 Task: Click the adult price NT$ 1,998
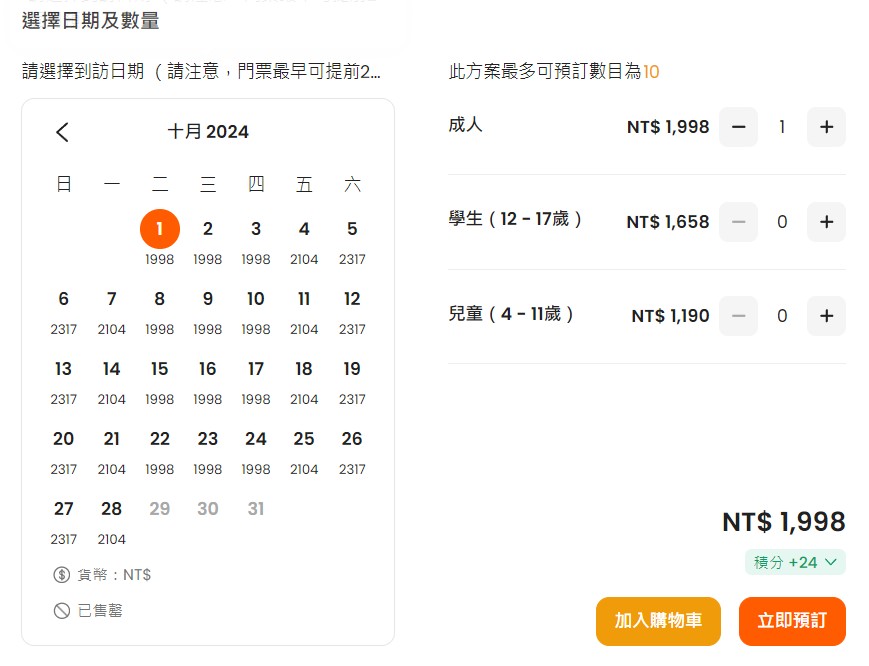(x=668, y=127)
